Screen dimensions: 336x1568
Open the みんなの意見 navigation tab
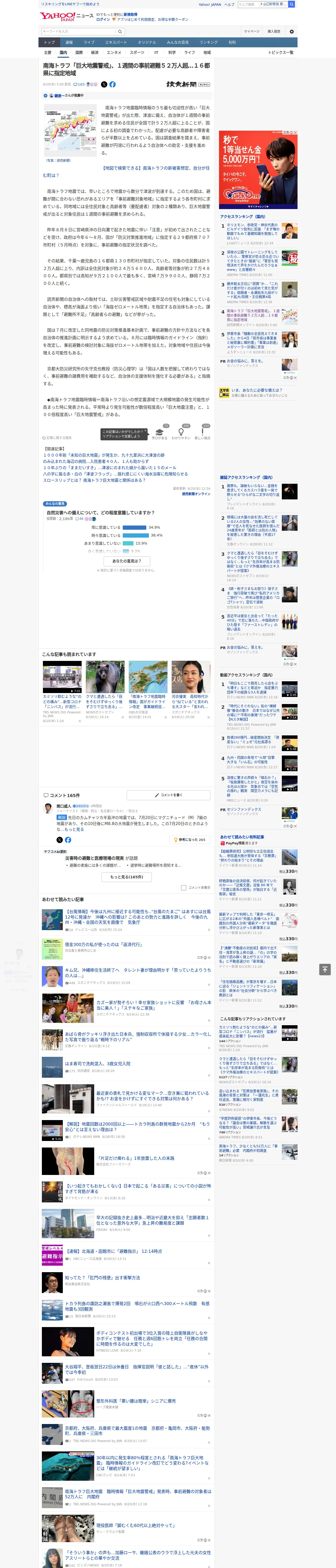coord(178,43)
